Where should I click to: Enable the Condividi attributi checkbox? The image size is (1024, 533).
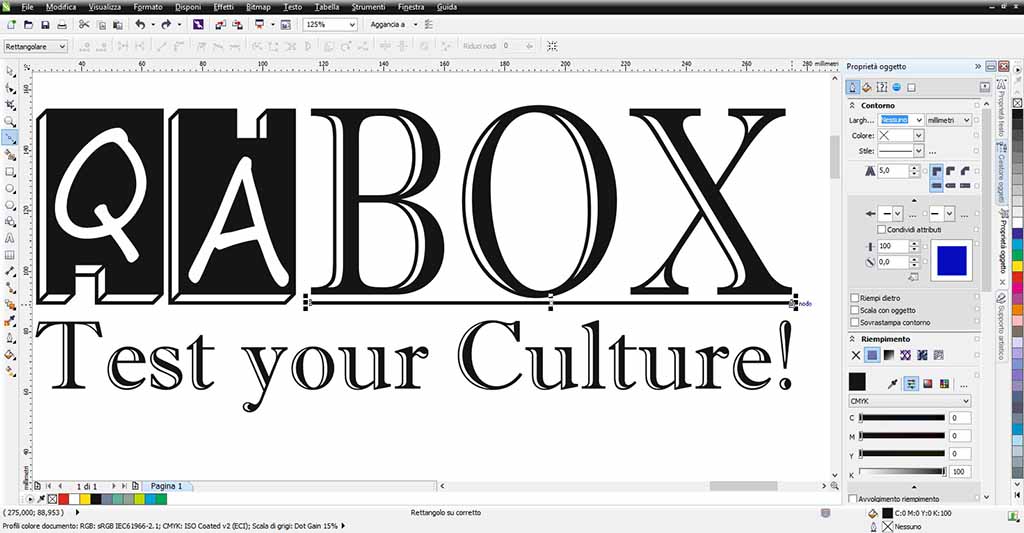(881, 230)
